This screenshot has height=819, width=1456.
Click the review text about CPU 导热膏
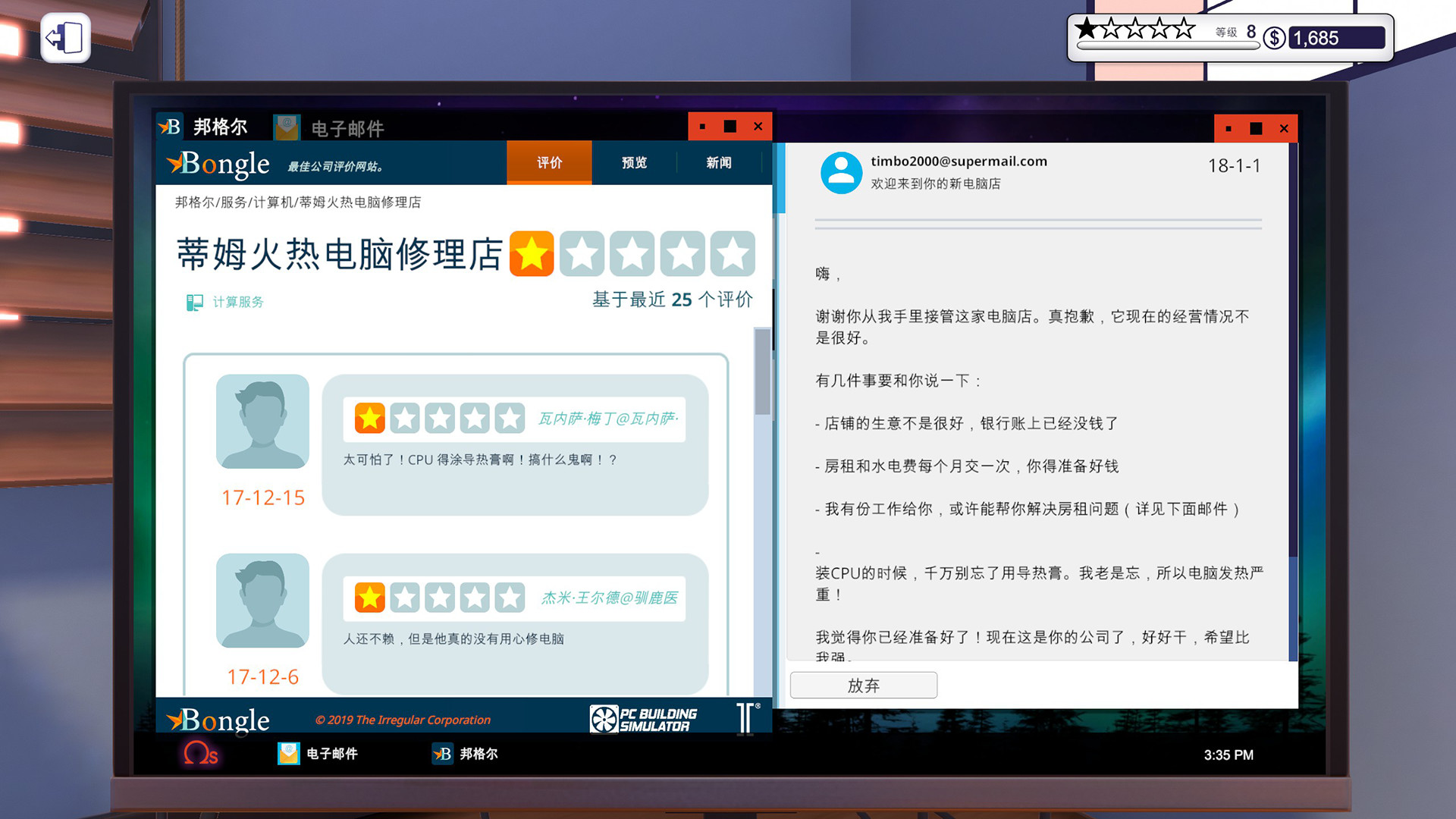[480, 460]
